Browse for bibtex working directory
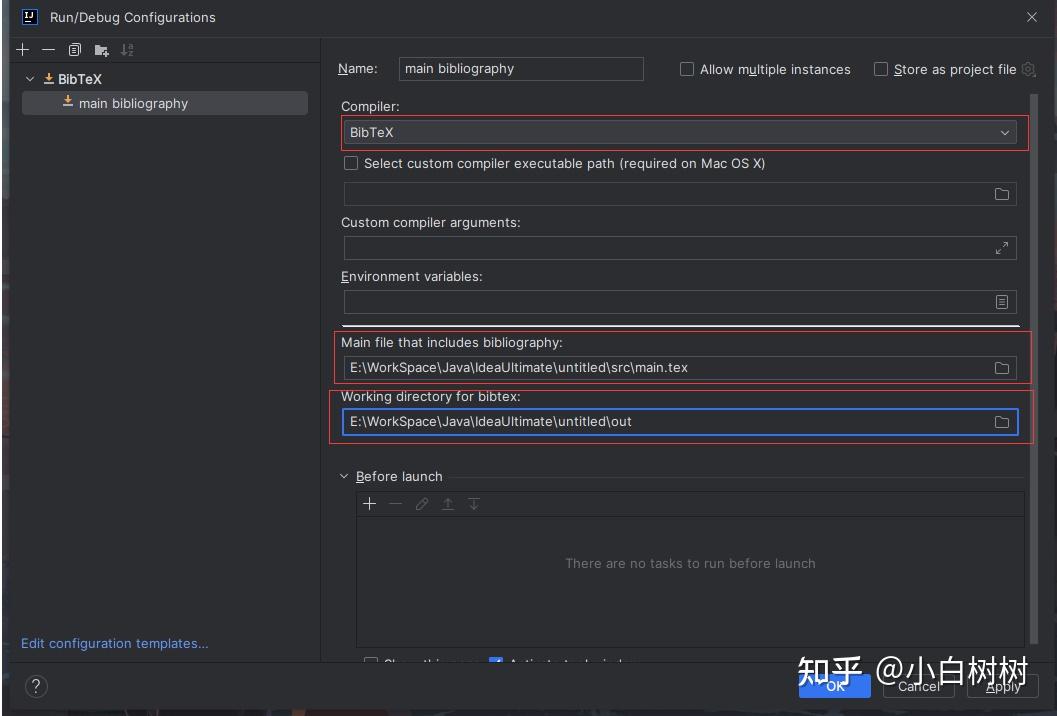 pos(1002,422)
